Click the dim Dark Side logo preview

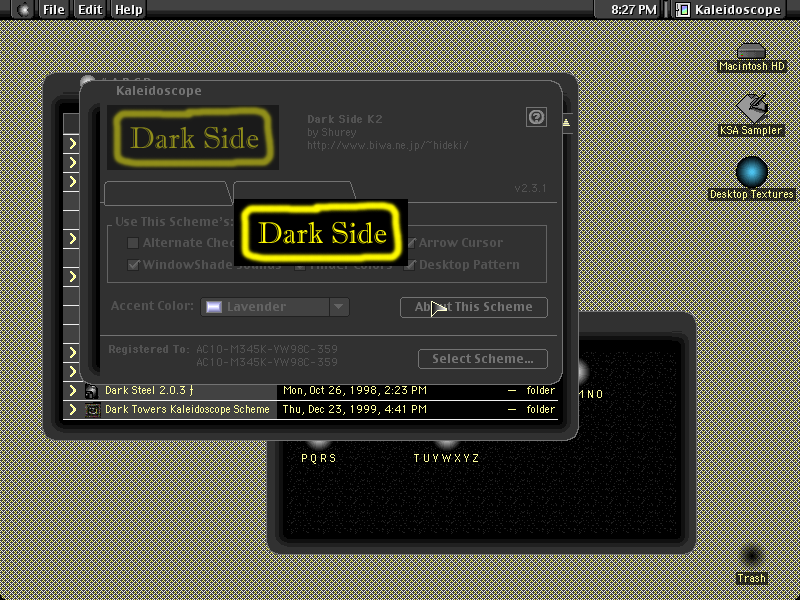tap(193, 137)
